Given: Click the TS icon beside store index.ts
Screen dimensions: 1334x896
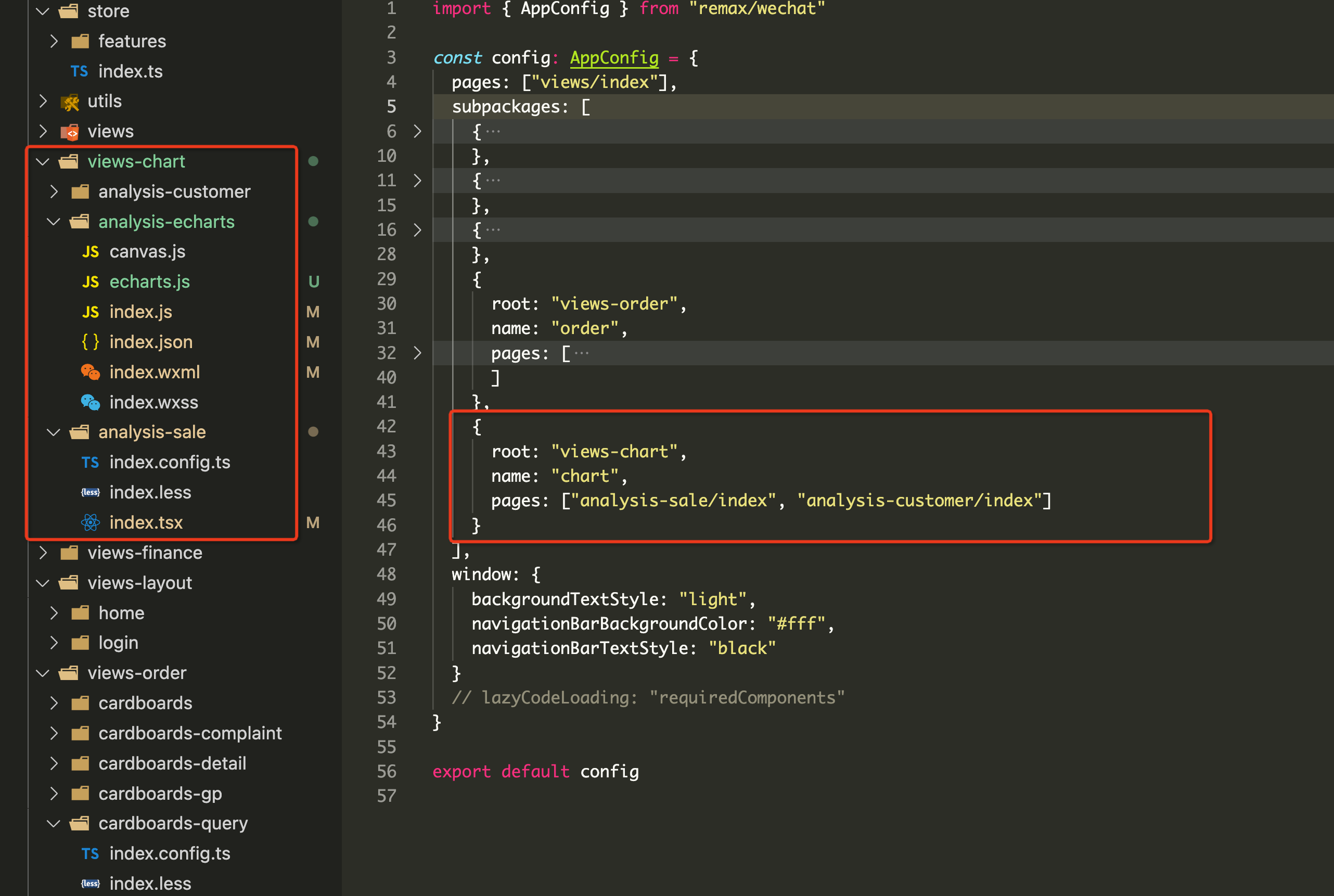Looking at the screenshot, I should point(79,71).
